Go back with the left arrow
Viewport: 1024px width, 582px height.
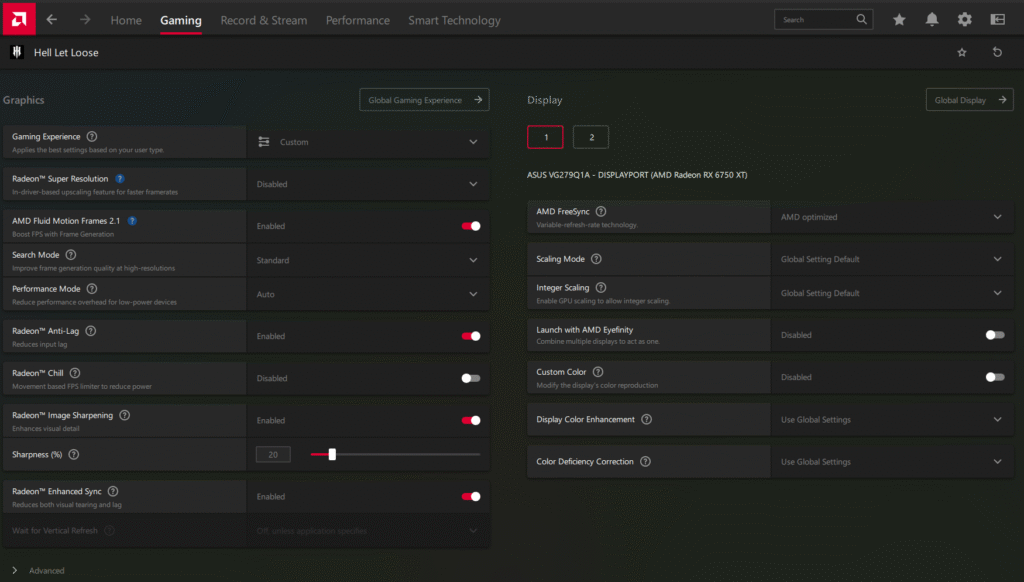[52, 20]
